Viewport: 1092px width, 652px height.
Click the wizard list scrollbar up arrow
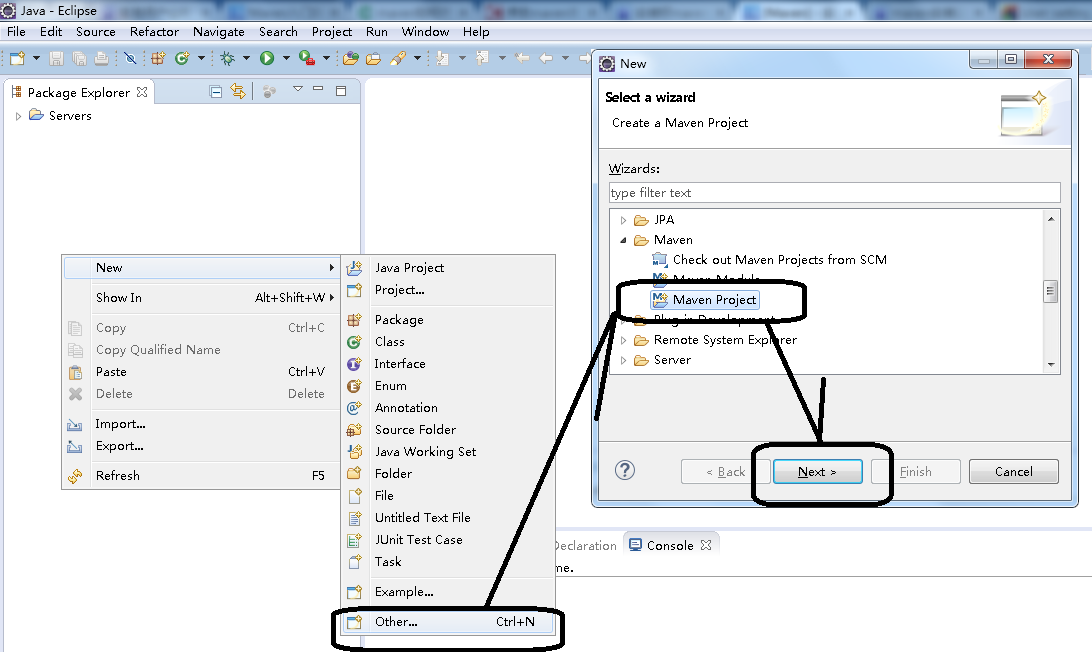[1051, 219]
